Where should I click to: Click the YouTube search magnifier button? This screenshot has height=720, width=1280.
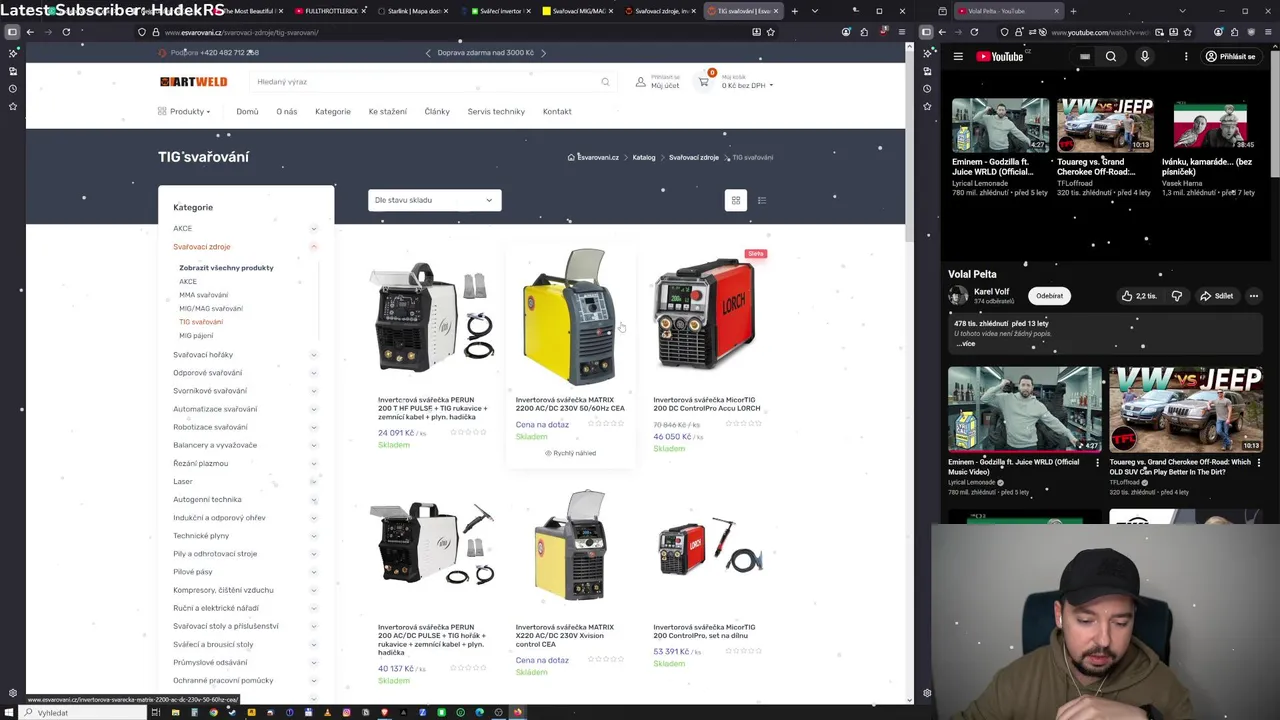(x=1111, y=57)
